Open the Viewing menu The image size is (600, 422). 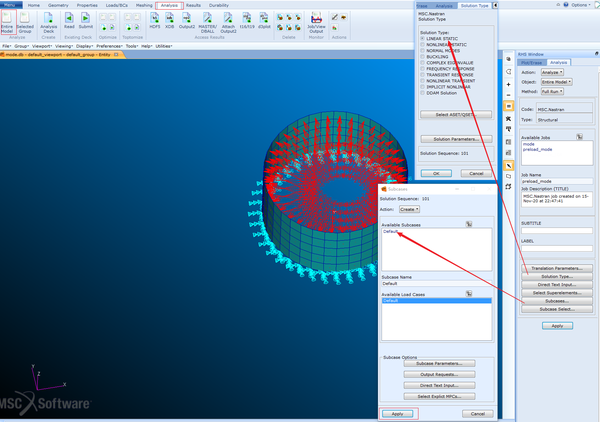tap(64, 46)
